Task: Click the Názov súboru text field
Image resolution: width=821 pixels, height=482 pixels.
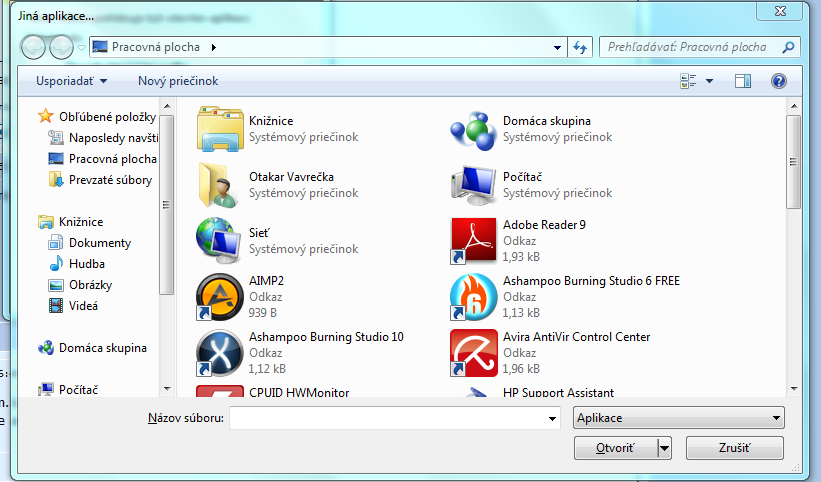Action: point(388,418)
